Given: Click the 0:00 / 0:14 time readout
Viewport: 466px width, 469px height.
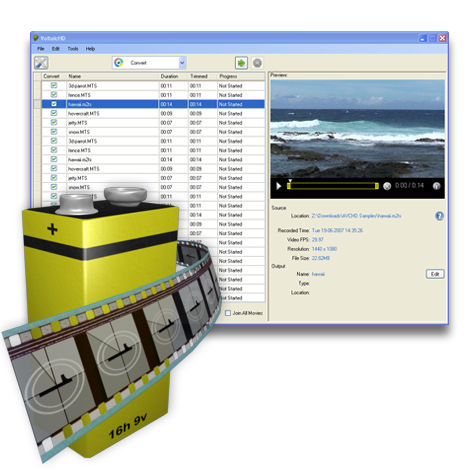Looking at the screenshot, I should (409, 185).
